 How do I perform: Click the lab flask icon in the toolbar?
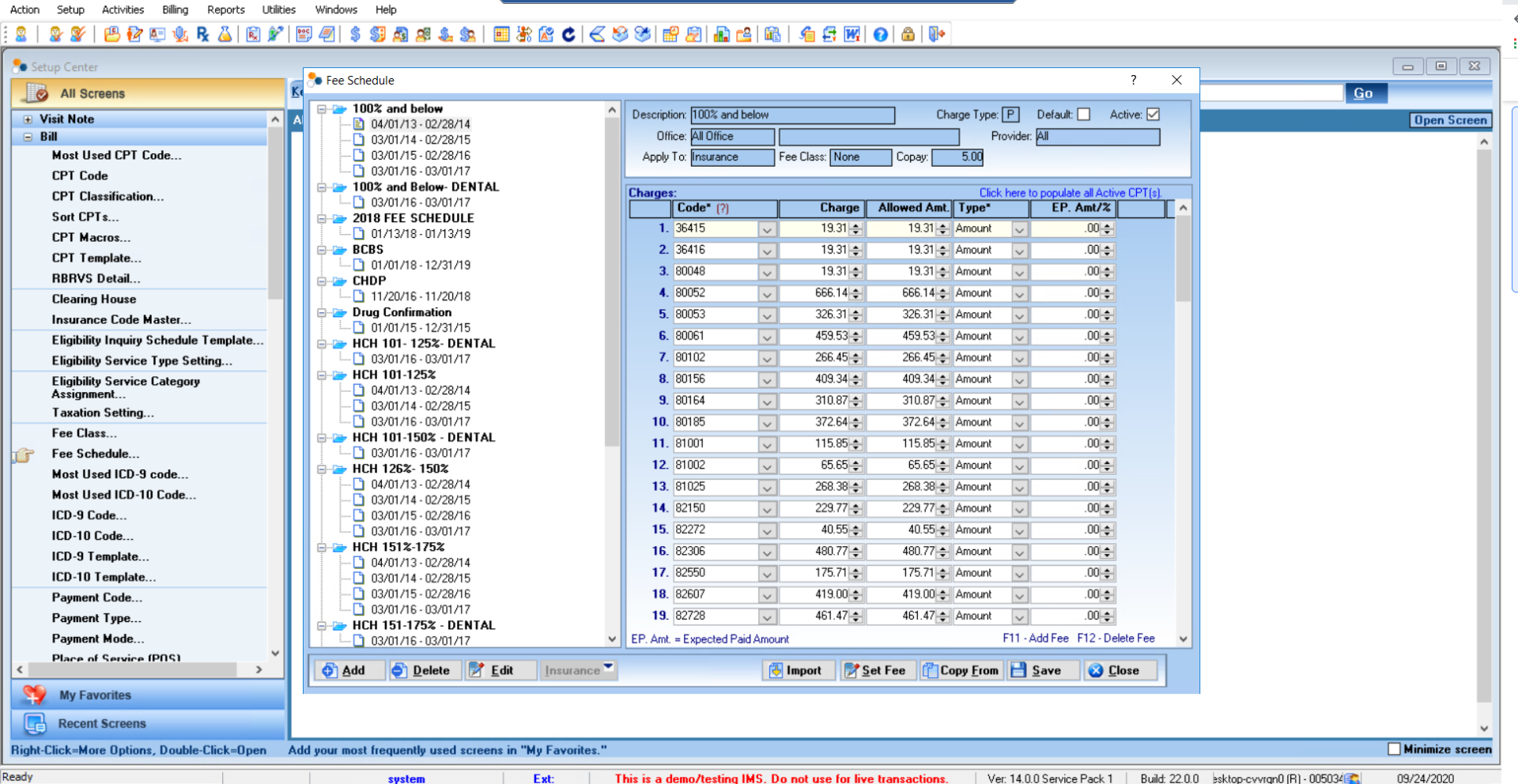pos(225,34)
